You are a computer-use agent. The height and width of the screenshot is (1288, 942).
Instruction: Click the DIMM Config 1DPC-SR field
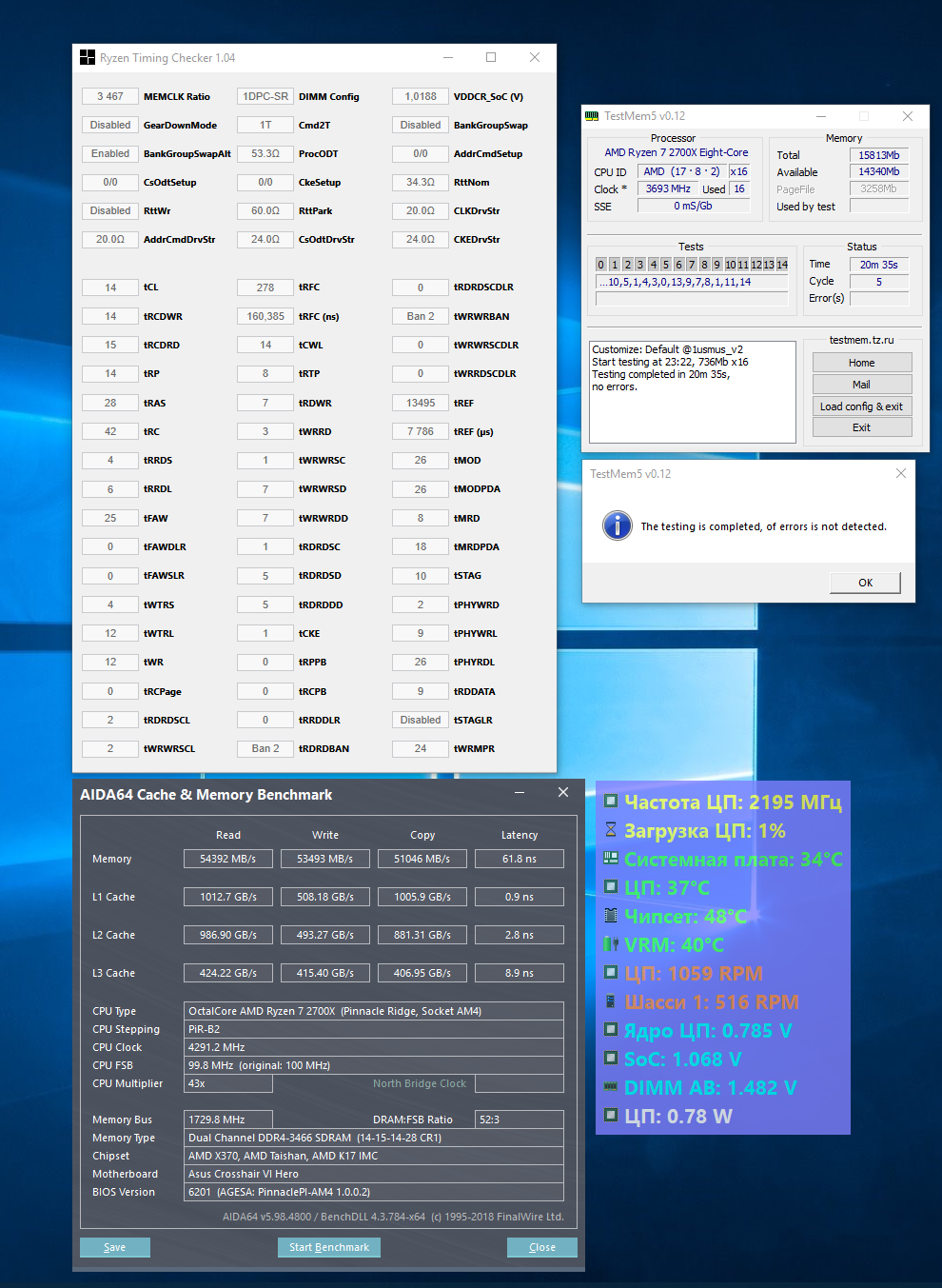265,96
